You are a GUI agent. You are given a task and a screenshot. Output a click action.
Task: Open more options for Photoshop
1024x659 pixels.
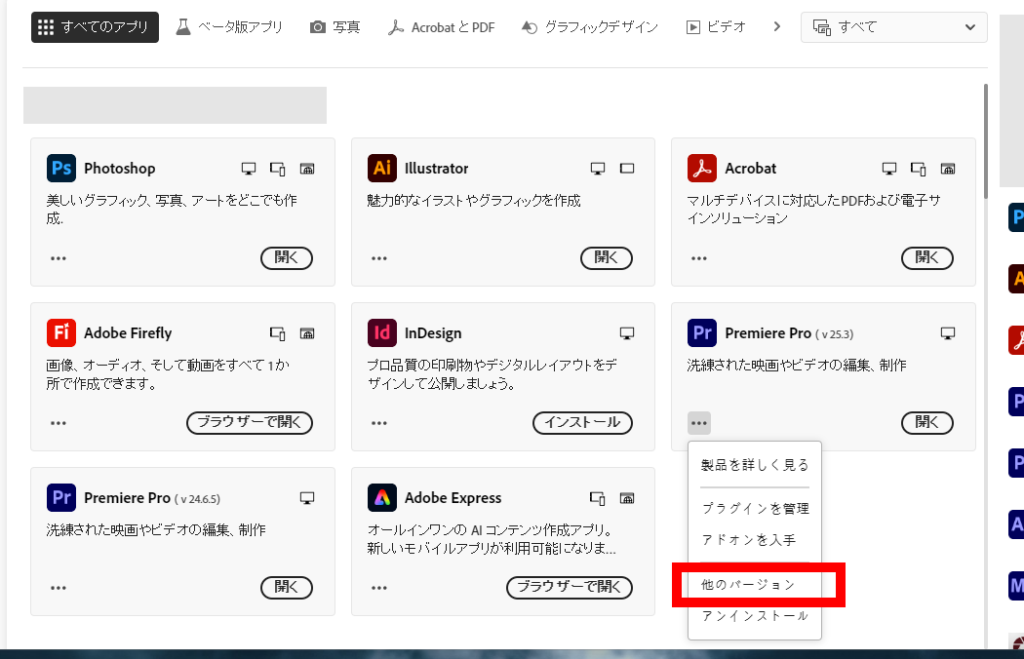coord(58,258)
